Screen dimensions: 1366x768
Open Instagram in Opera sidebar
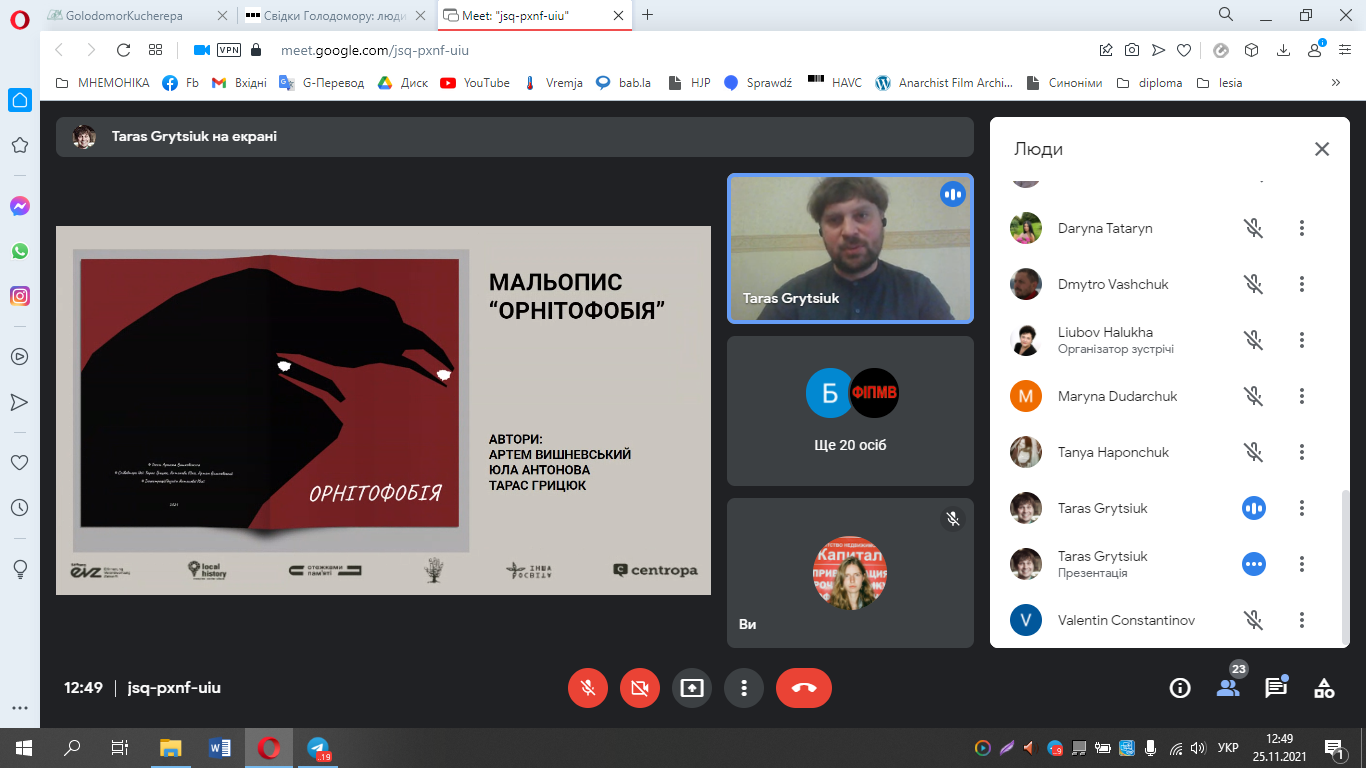(x=19, y=296)
